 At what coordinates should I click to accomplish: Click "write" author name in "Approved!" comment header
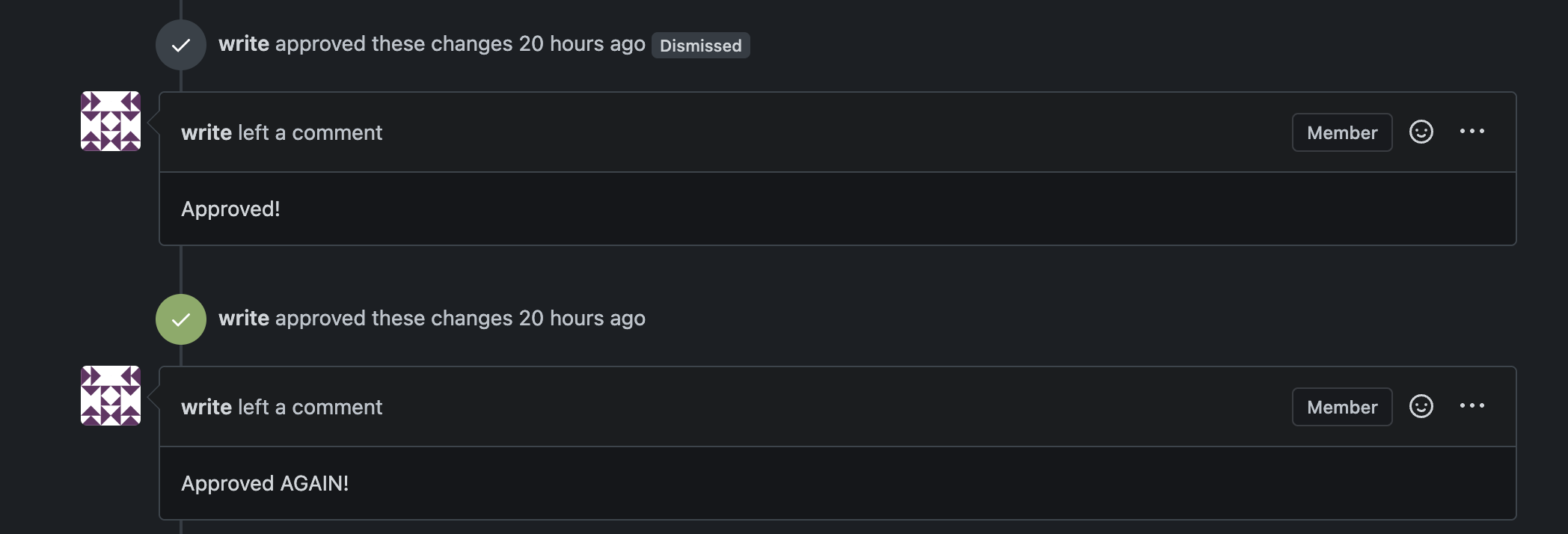click(206, 133)
